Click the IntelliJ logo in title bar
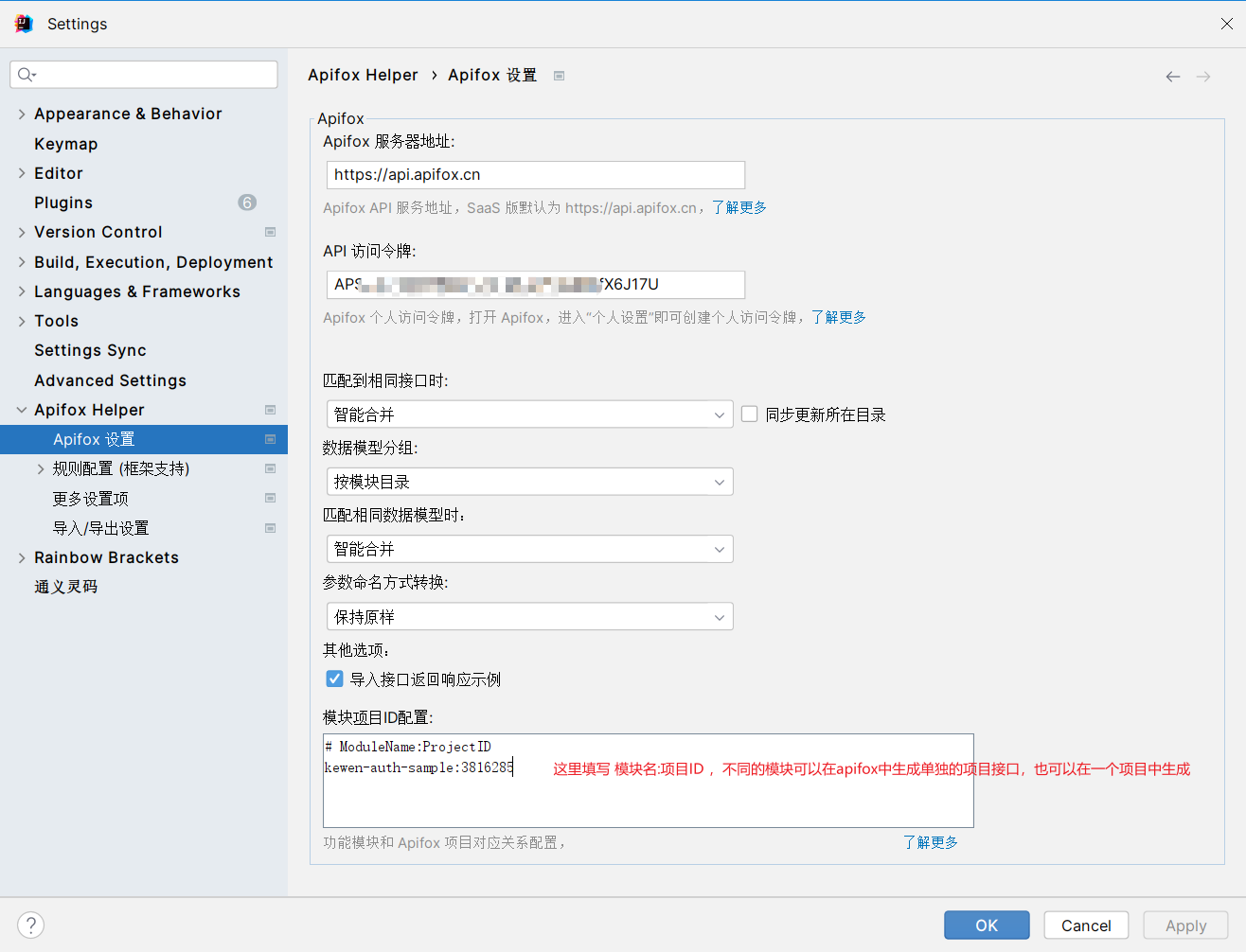 24,24
